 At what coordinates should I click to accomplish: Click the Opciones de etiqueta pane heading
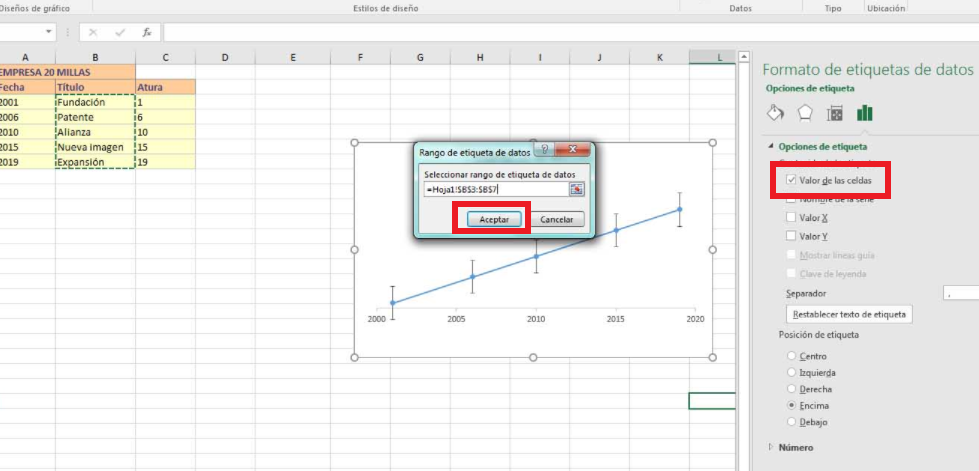coord(810,88)
